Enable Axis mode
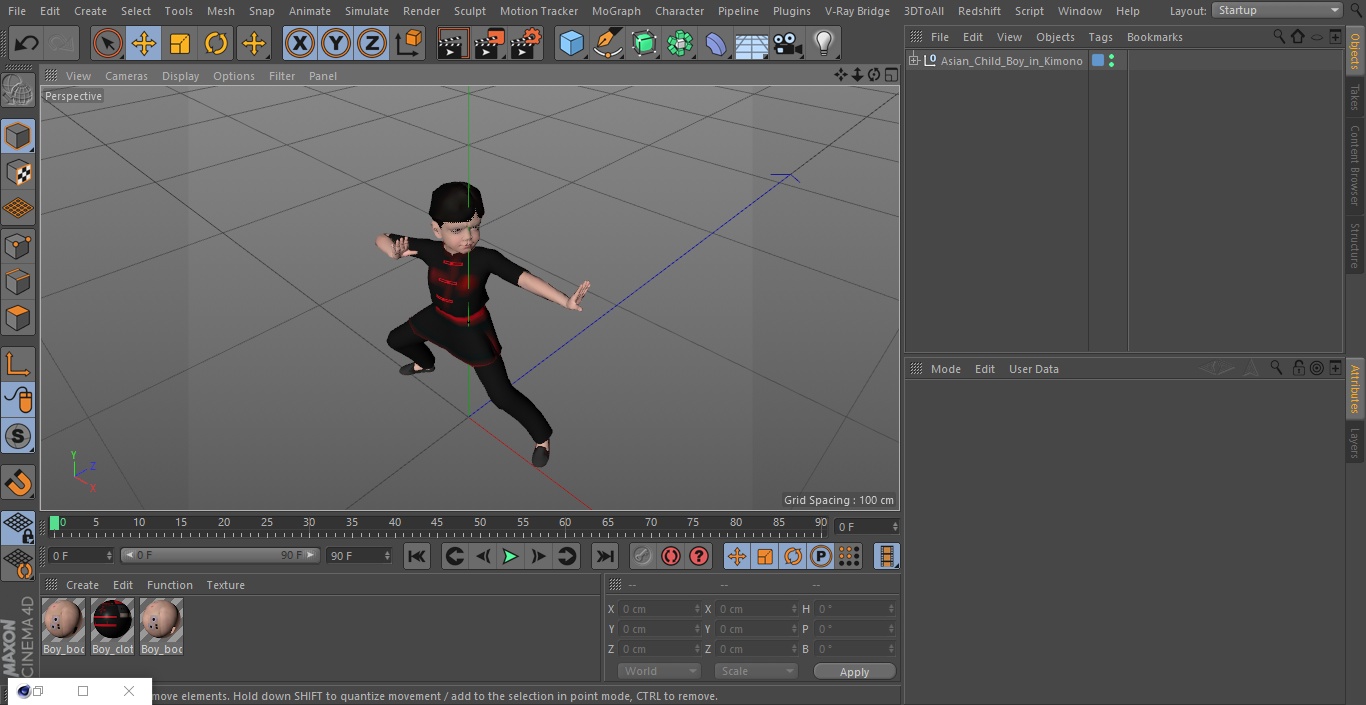The height and width of the screenshot is (705, 1366). click(18, 364)
